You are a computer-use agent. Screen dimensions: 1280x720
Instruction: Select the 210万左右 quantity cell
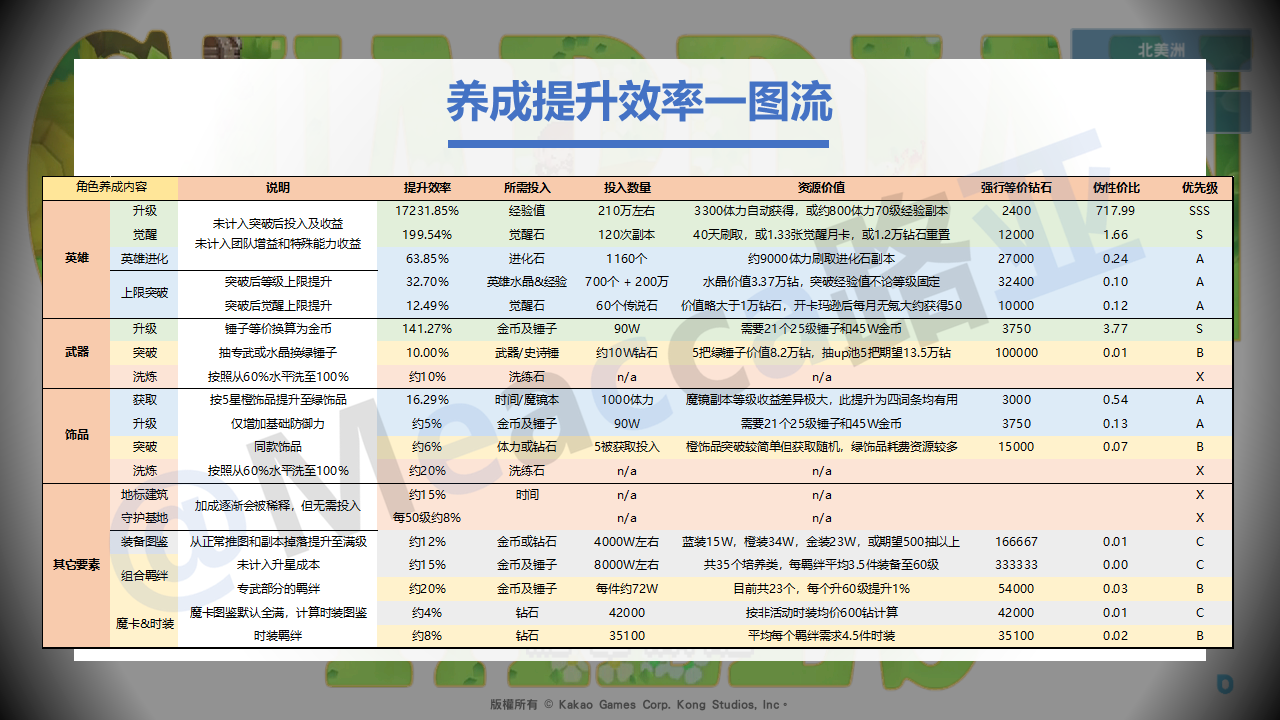(x=627, y=211)
